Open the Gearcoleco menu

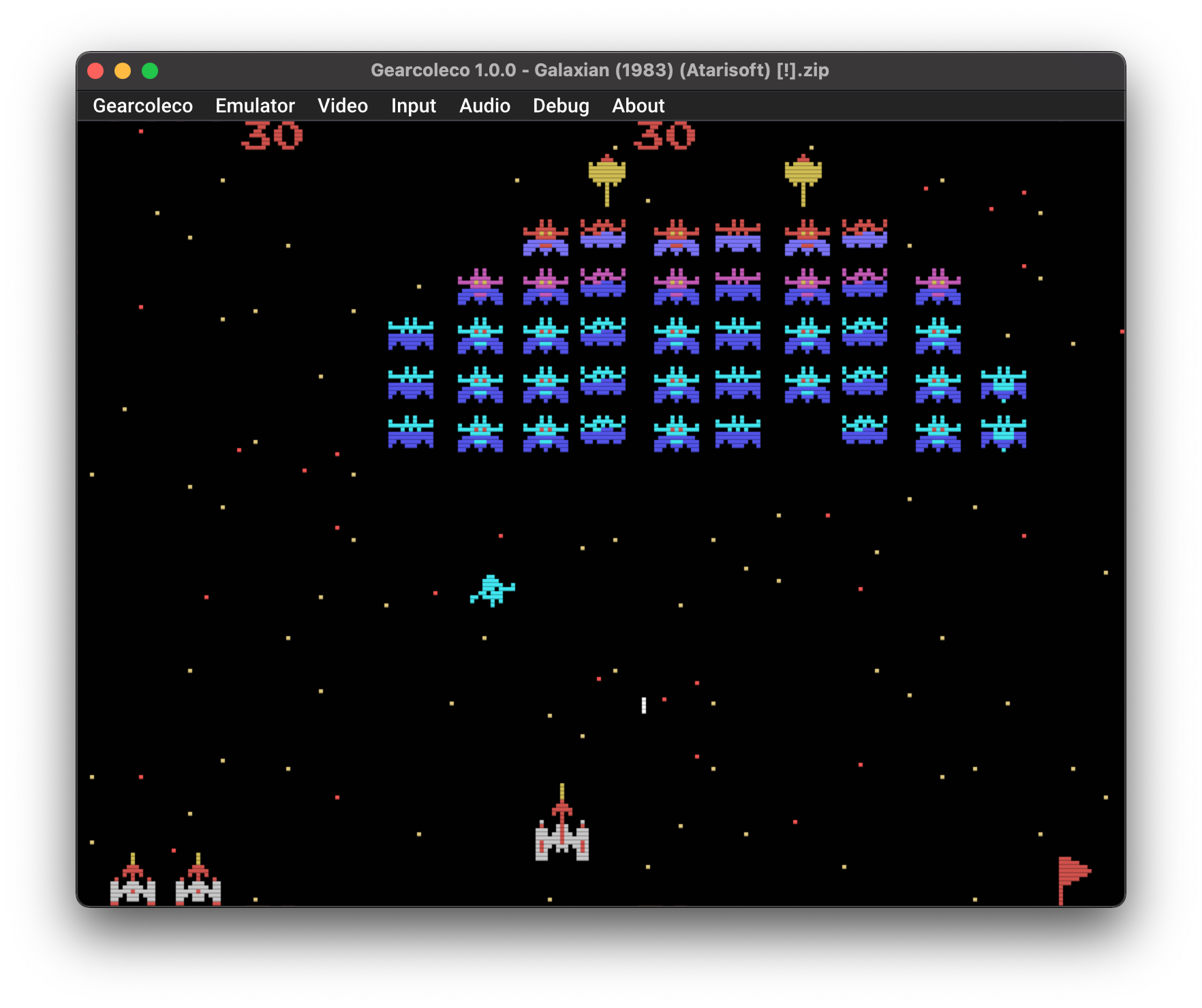tap(142, 106)
